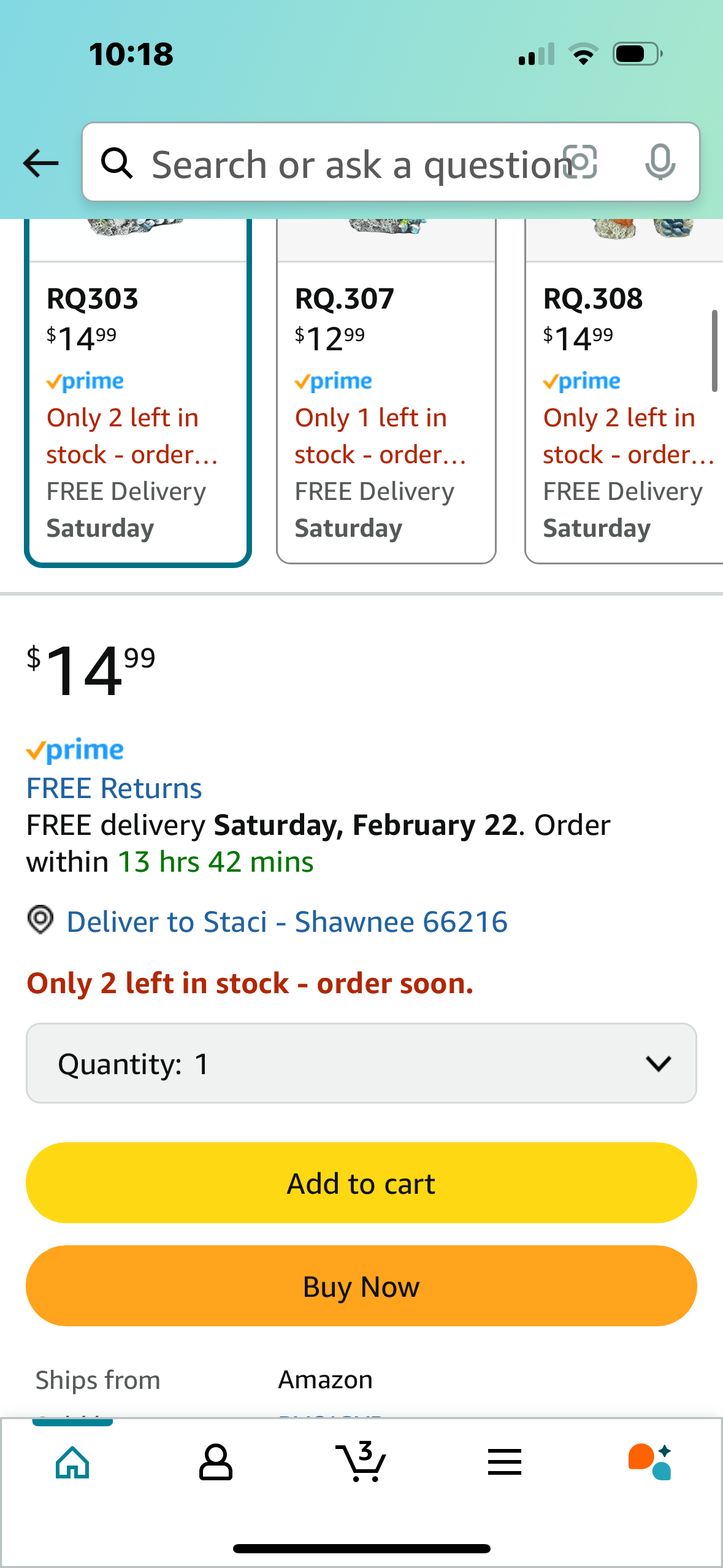
Task: Tap the delivery location pin icon
Action: [40, 920]
